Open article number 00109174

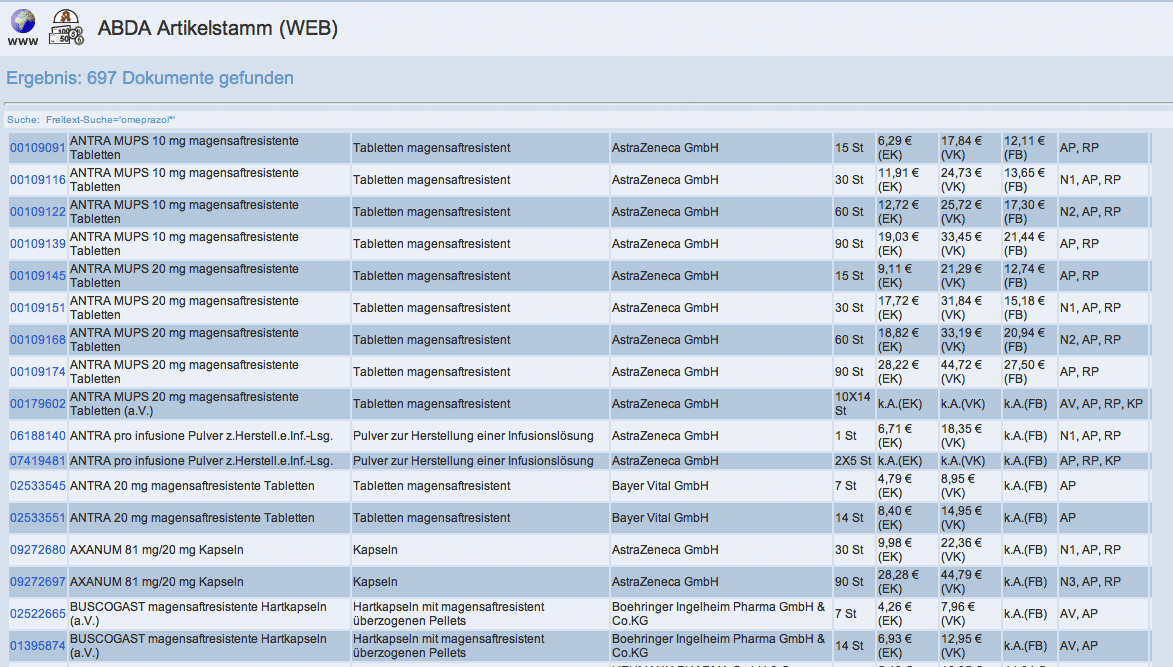click(37, 372)
